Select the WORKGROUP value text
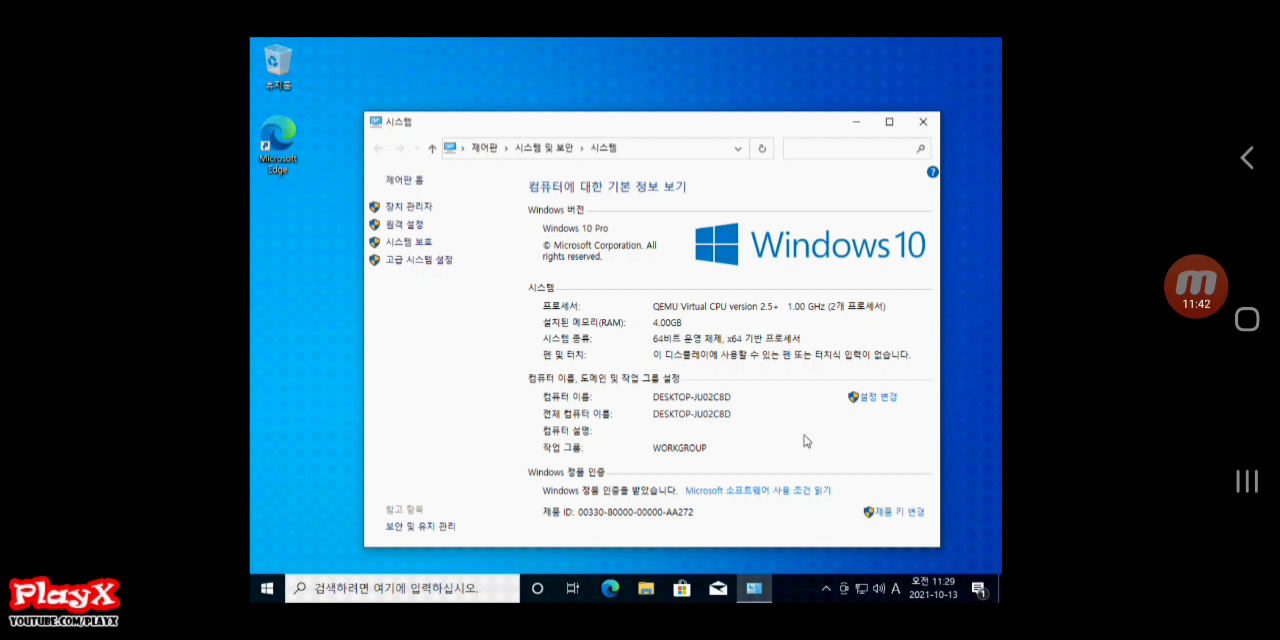1280x640 pixels. 680,448
